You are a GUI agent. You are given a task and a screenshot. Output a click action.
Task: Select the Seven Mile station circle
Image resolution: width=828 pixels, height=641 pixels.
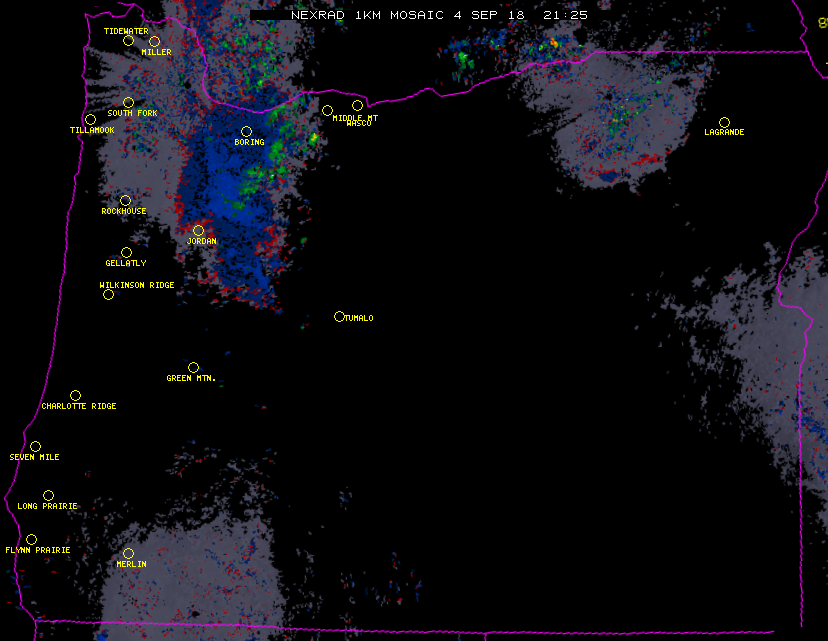click(35, 446)
